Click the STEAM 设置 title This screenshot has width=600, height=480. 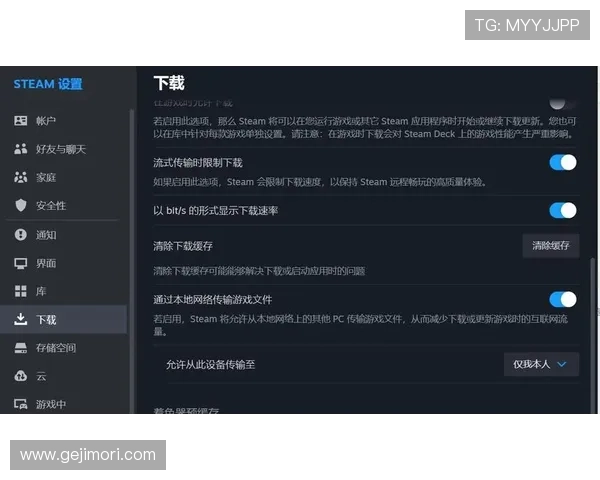point(48,84)
